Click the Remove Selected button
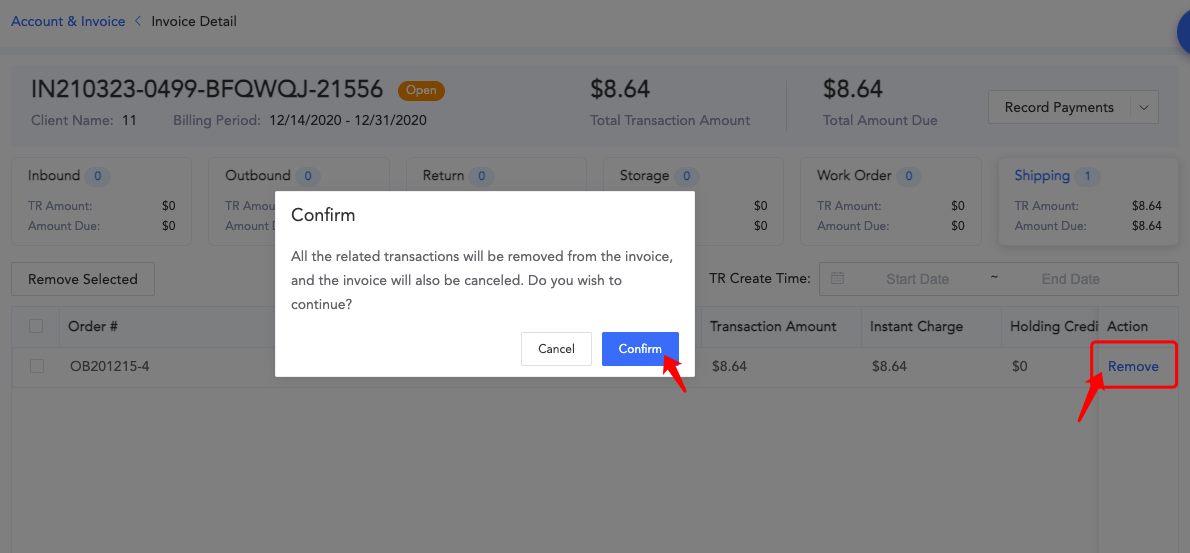 83,279
